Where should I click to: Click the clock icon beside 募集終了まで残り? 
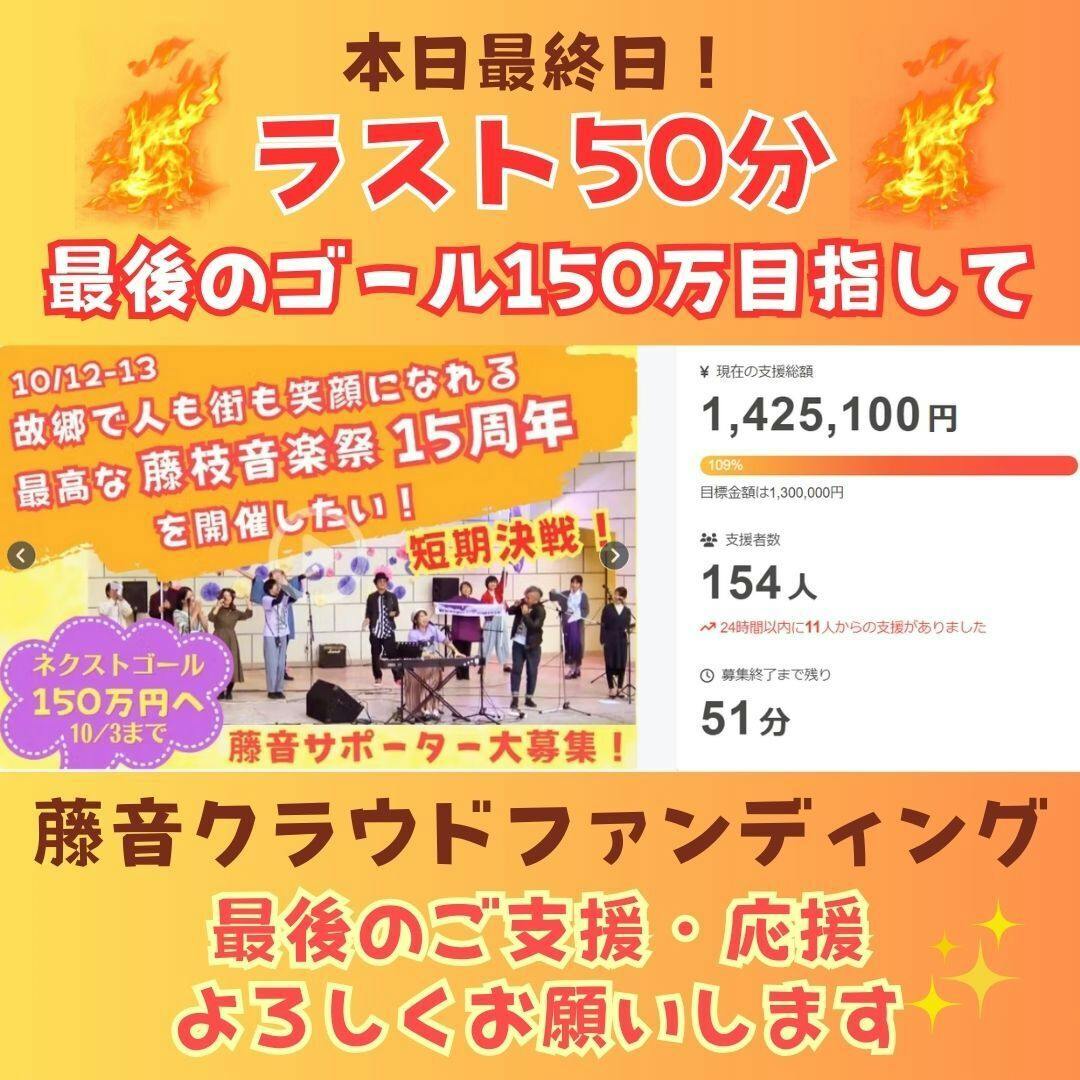707,676
